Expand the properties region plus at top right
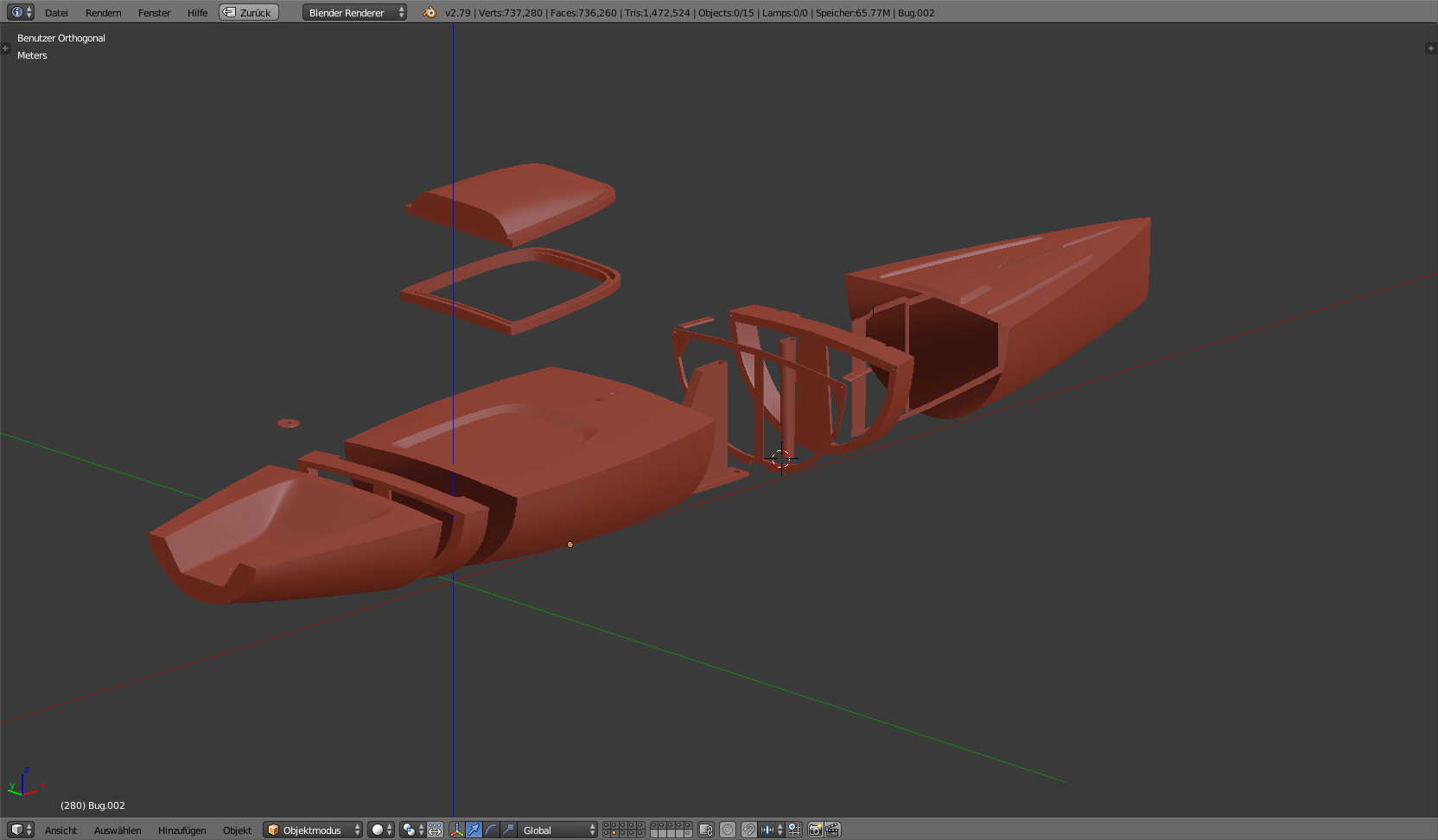Screen dimensions: 1438x840 pos(1430,48)
